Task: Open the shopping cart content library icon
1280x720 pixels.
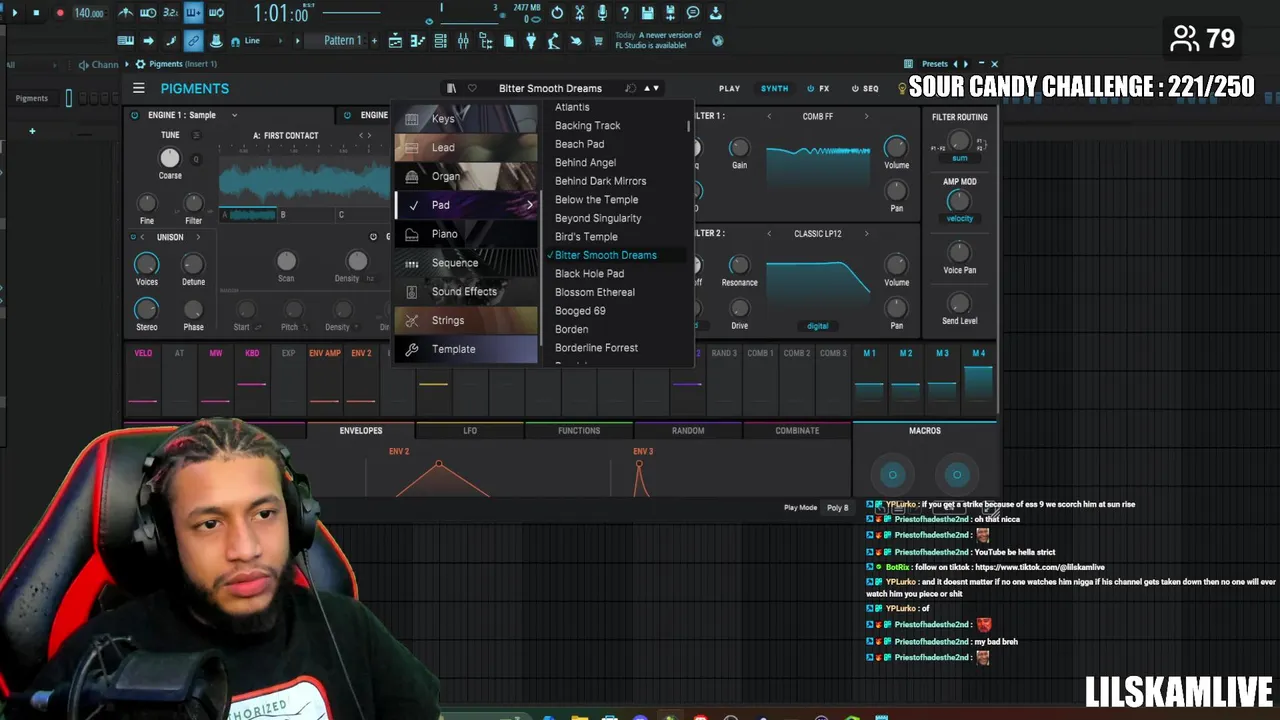Action: pos(598,41)
